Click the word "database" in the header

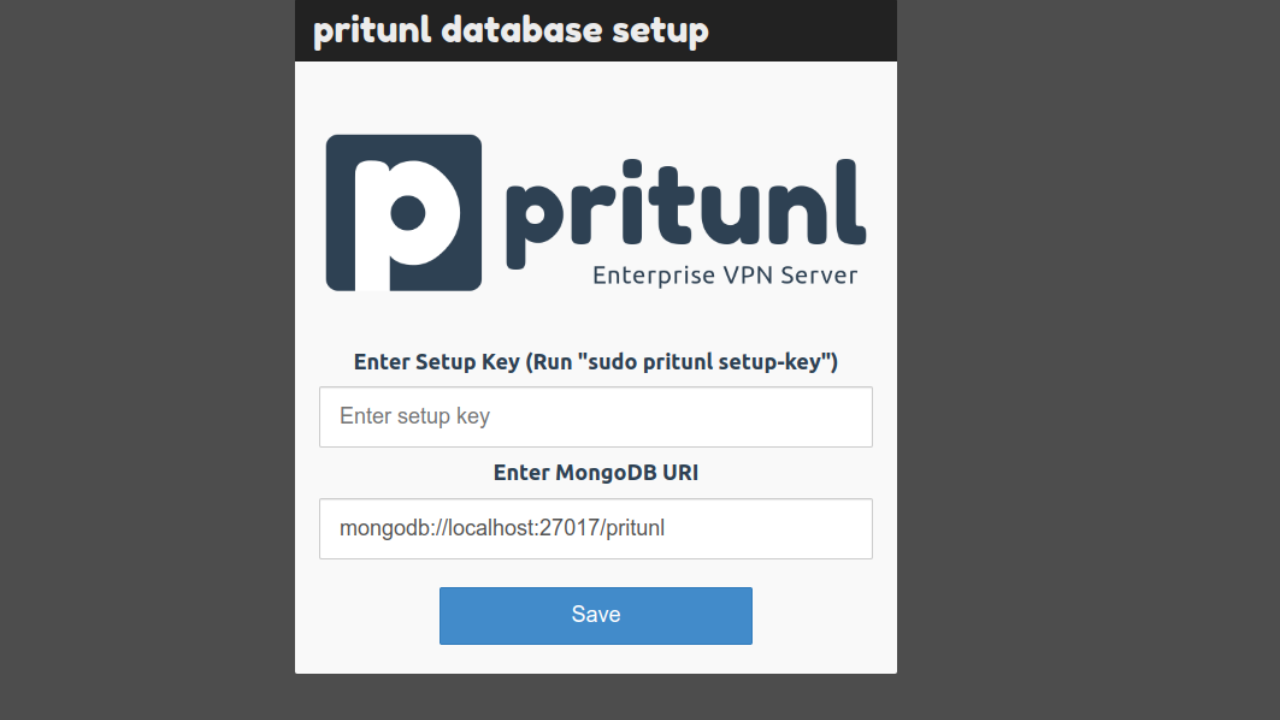pos(520,30)
